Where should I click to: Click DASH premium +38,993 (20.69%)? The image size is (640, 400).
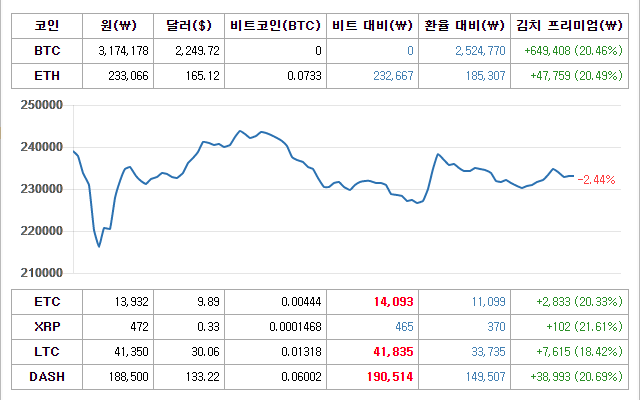[576, 377]
